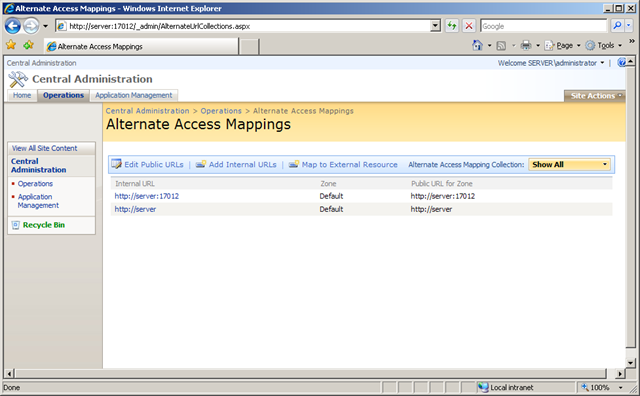The width and height of the screenshot is (640, 396).
Task: Click the Recycle Bin icon in sidebar
Action: (16, 225)
